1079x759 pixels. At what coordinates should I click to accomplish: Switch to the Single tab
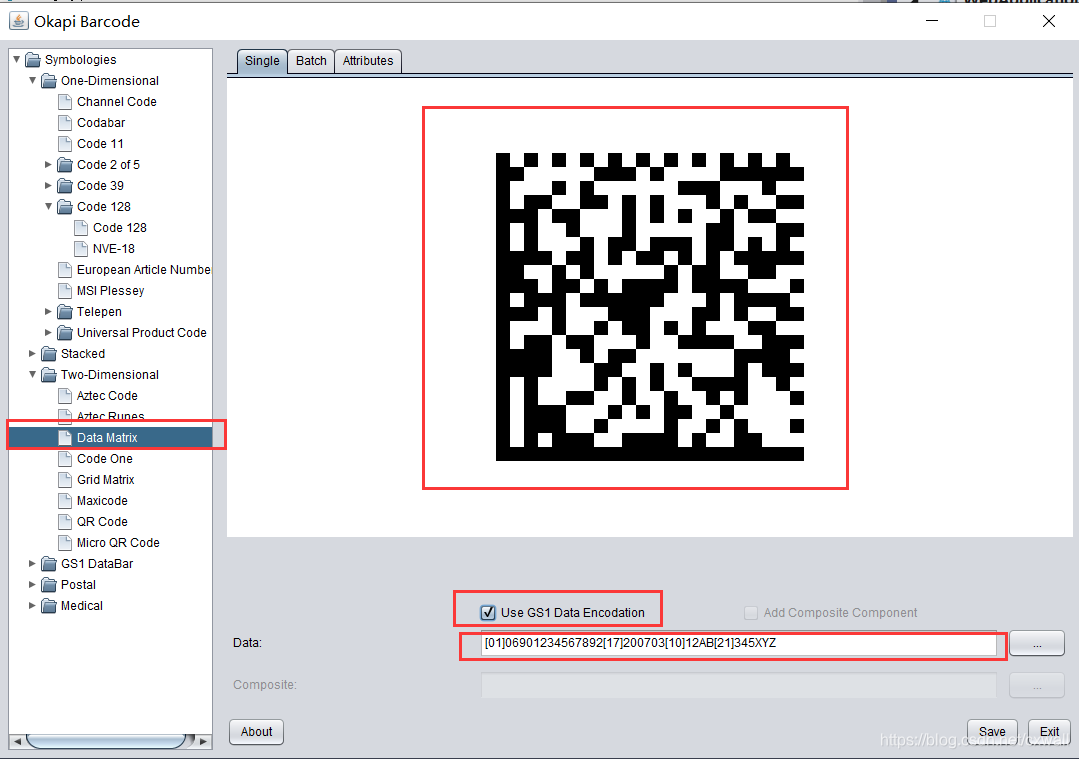point(262,61)
